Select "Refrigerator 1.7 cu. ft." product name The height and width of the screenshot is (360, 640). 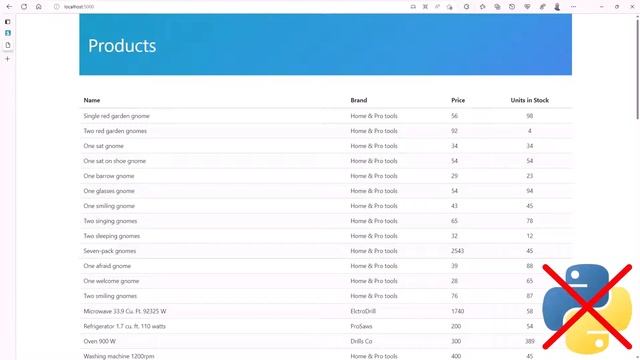tap(124, 326)
